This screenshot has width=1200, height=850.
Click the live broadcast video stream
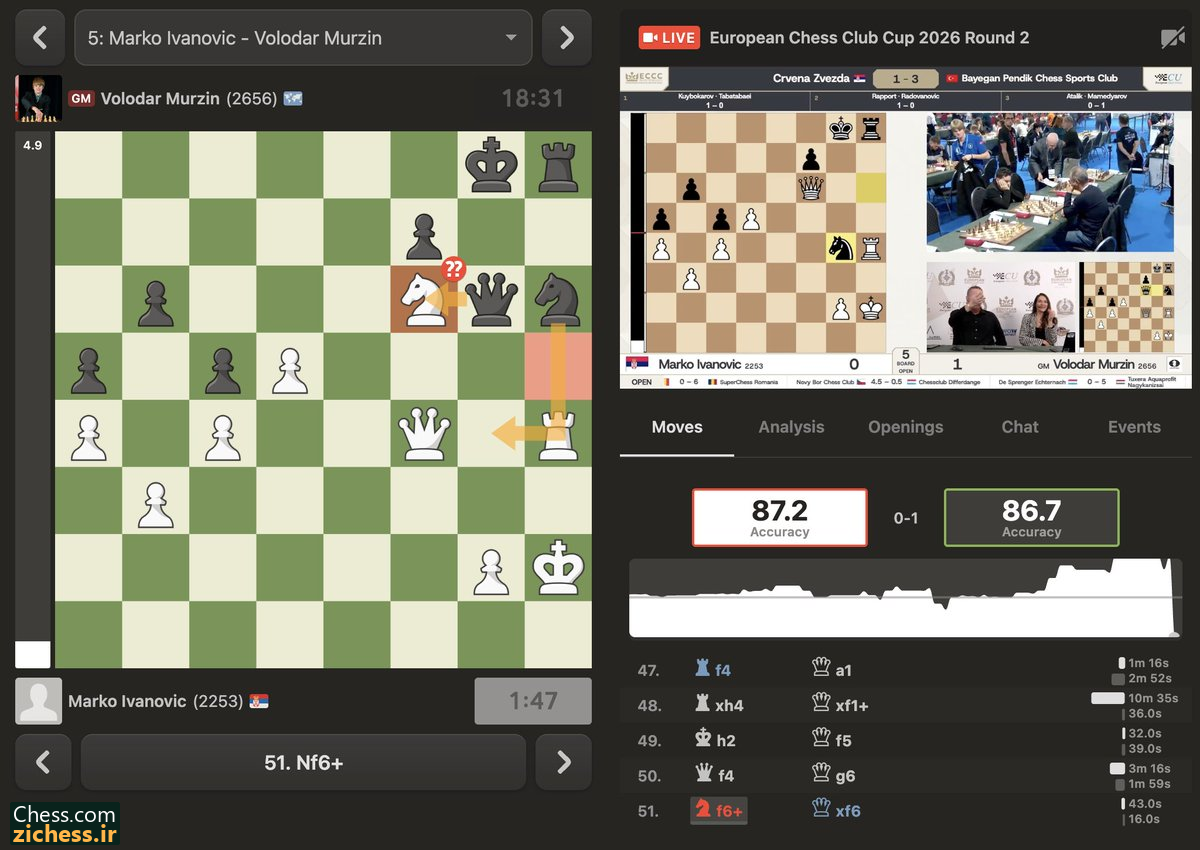tap(904, 228)
